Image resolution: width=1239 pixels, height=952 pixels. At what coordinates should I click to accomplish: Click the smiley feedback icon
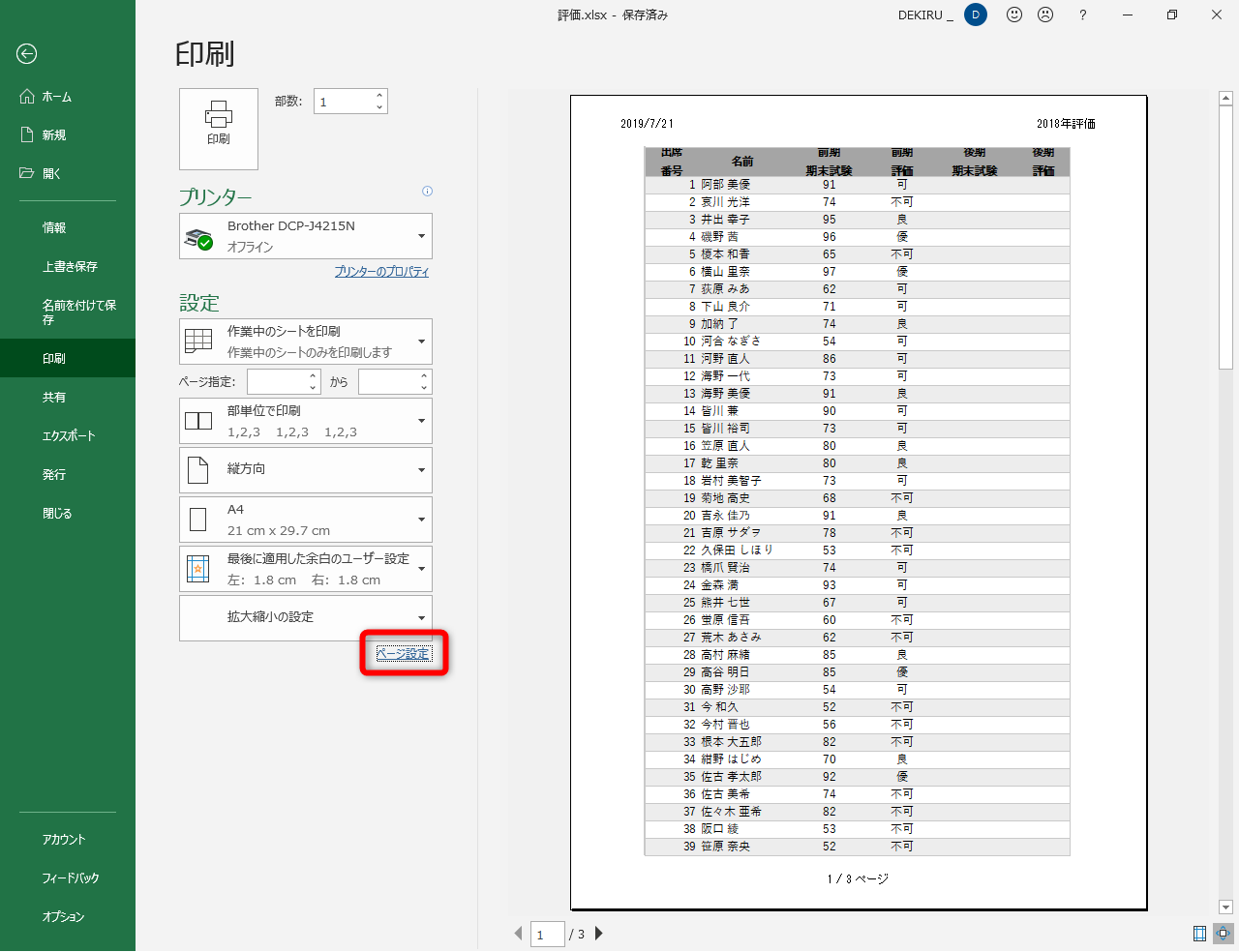click(x=1014, y=15)
